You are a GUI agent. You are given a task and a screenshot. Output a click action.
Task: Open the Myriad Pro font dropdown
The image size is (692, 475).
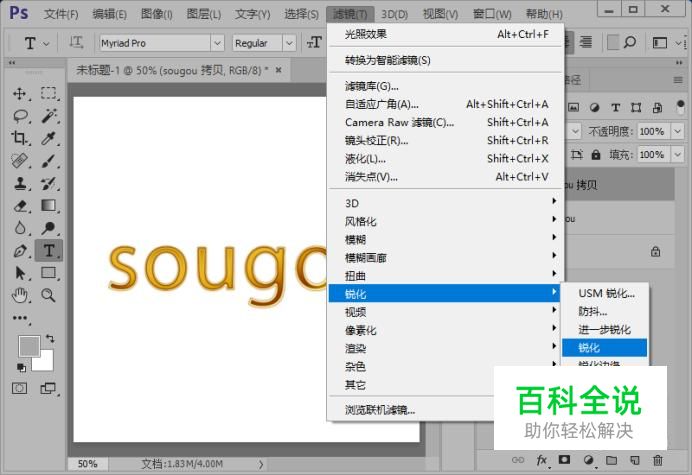[x=217, y=43]
